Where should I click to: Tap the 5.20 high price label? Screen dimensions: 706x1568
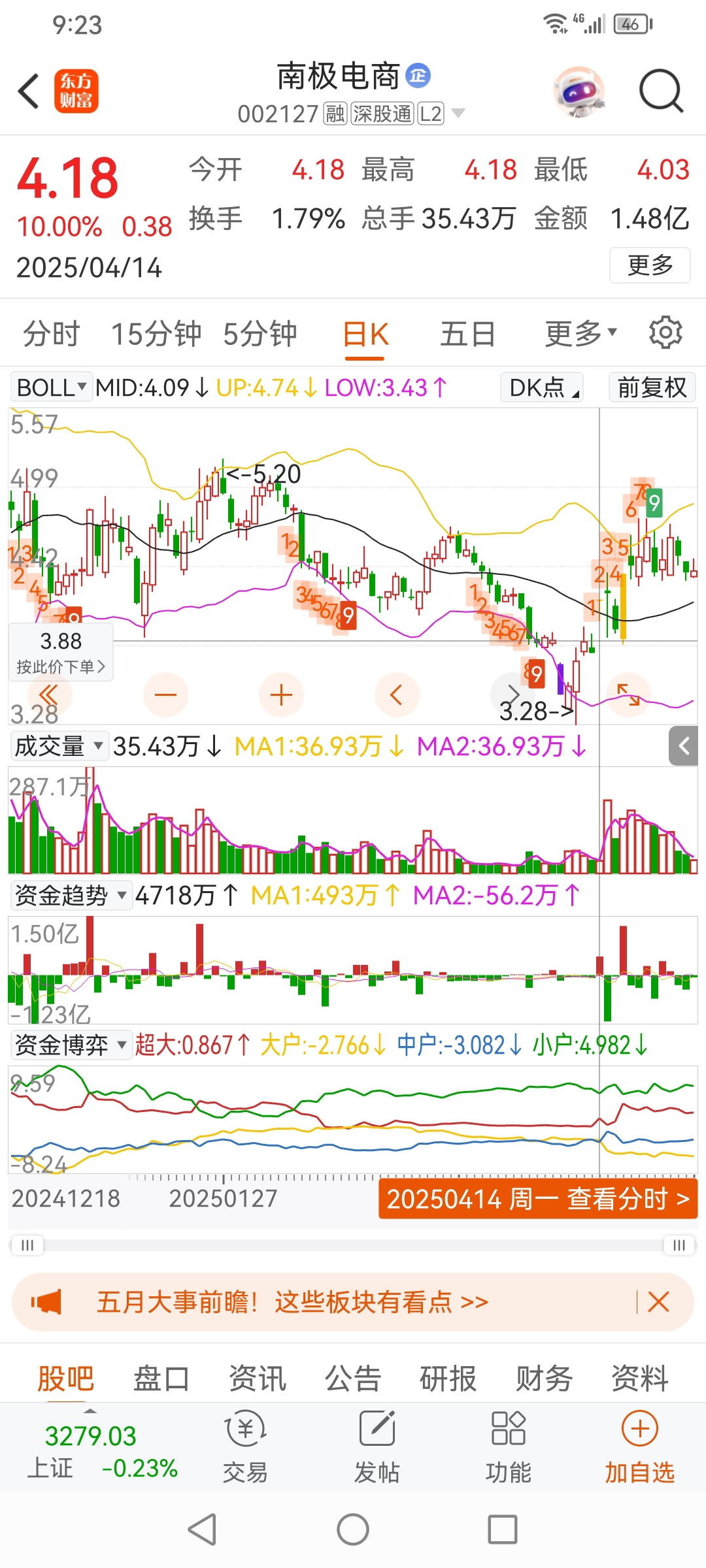(263, 474)
